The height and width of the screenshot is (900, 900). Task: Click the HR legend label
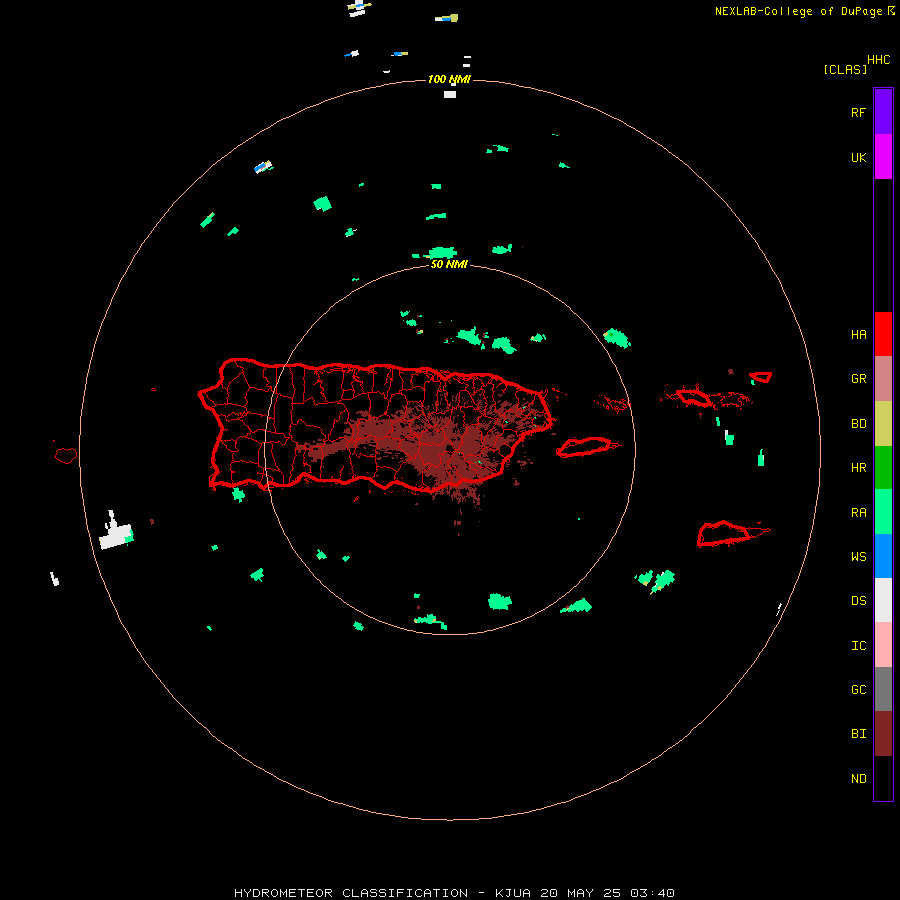[858, 468]
